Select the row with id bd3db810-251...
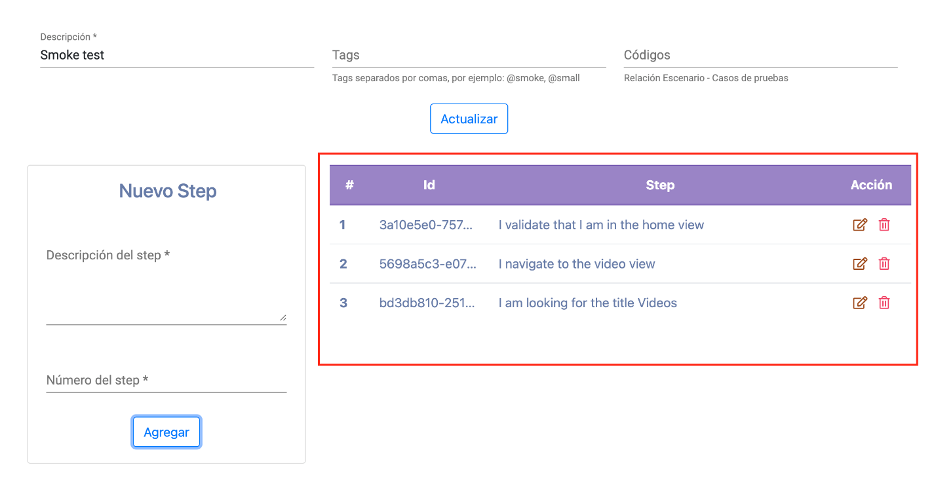The width and height of the screenshot is (936, 488). [620, 302]
